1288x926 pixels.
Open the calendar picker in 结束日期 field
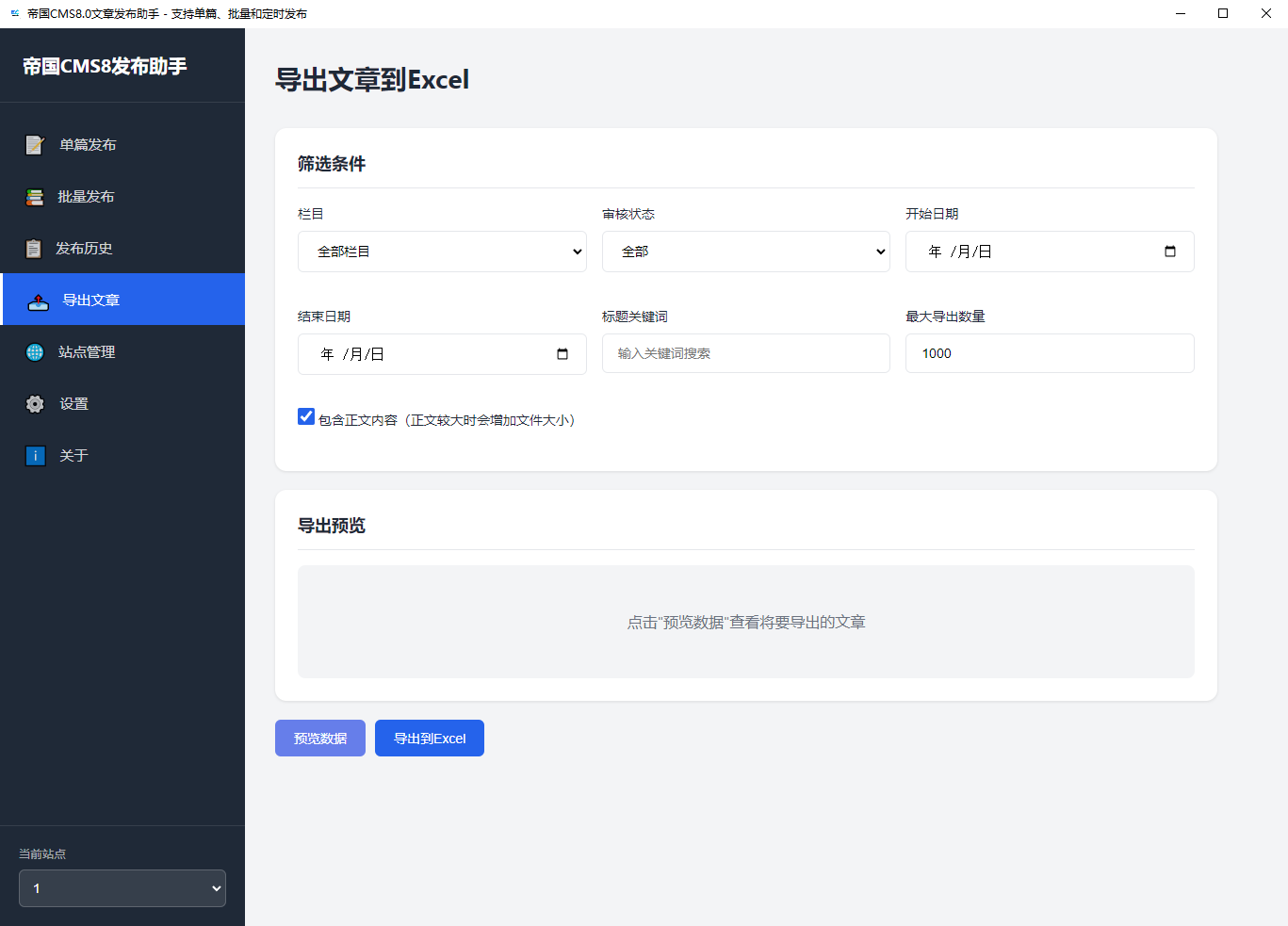[x=562, y=354]
